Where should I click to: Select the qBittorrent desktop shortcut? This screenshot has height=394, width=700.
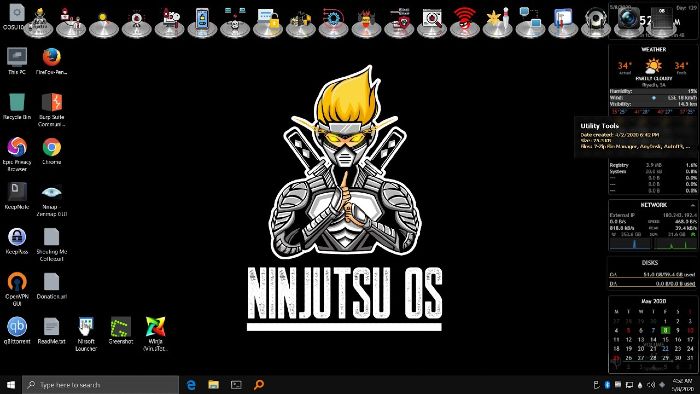tap(17, 331)
